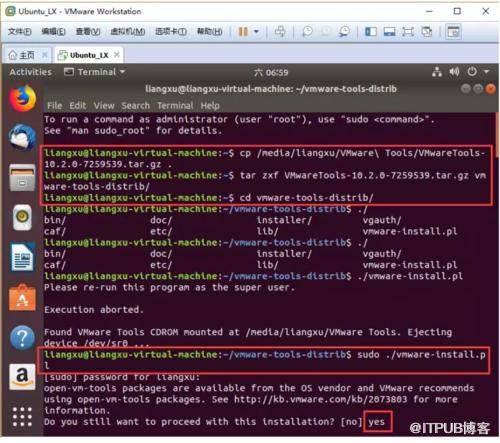Screen dimensions: 500x443
Task: Open the Help dock icon
Action: [x=22, y=338]
